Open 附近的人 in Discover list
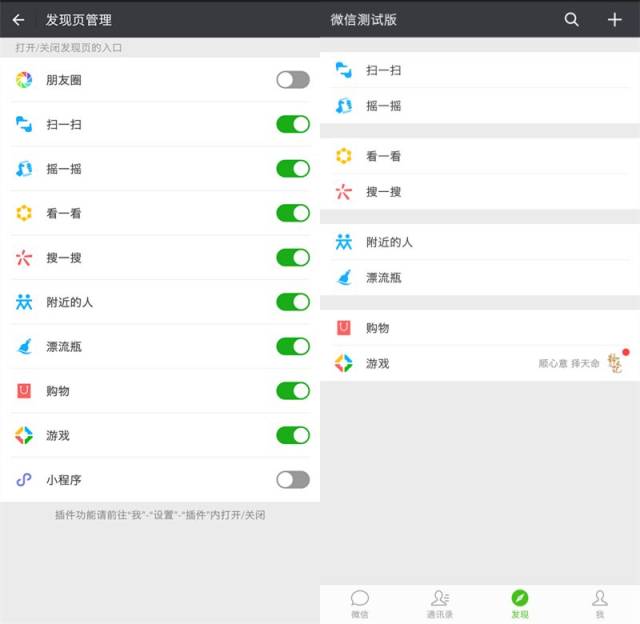This screenshot has width=640, height=624. tap(480, 242)
